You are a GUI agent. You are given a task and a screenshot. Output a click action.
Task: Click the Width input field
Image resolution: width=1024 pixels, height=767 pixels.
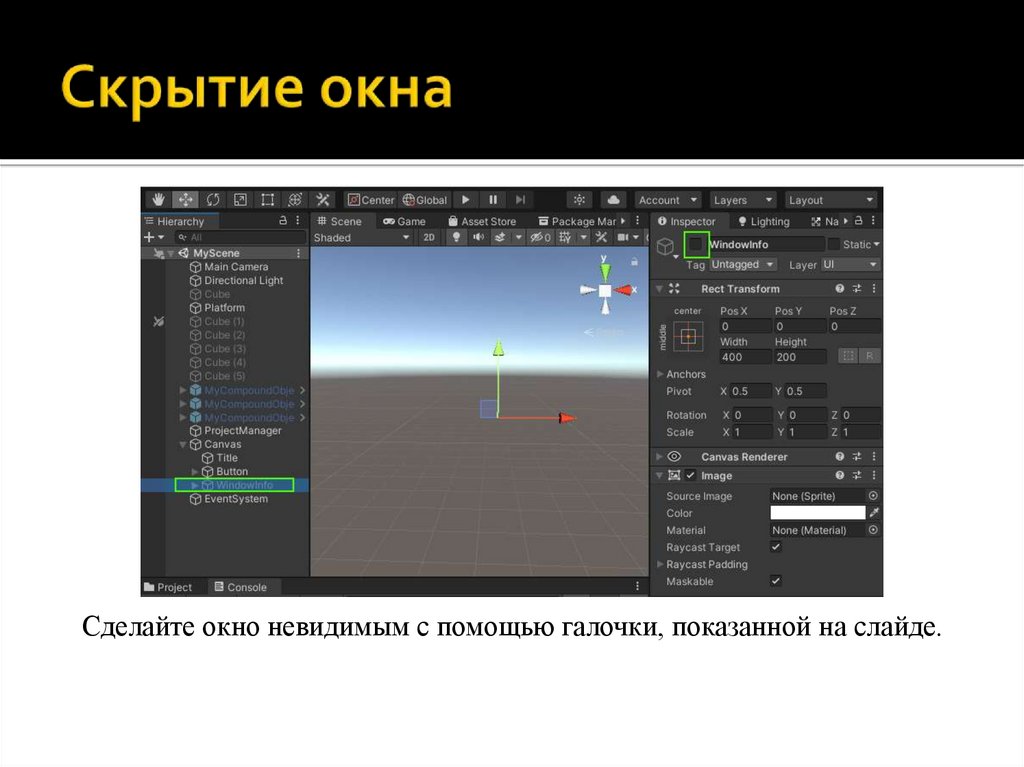pyautogui.click(x=744, y=357)
